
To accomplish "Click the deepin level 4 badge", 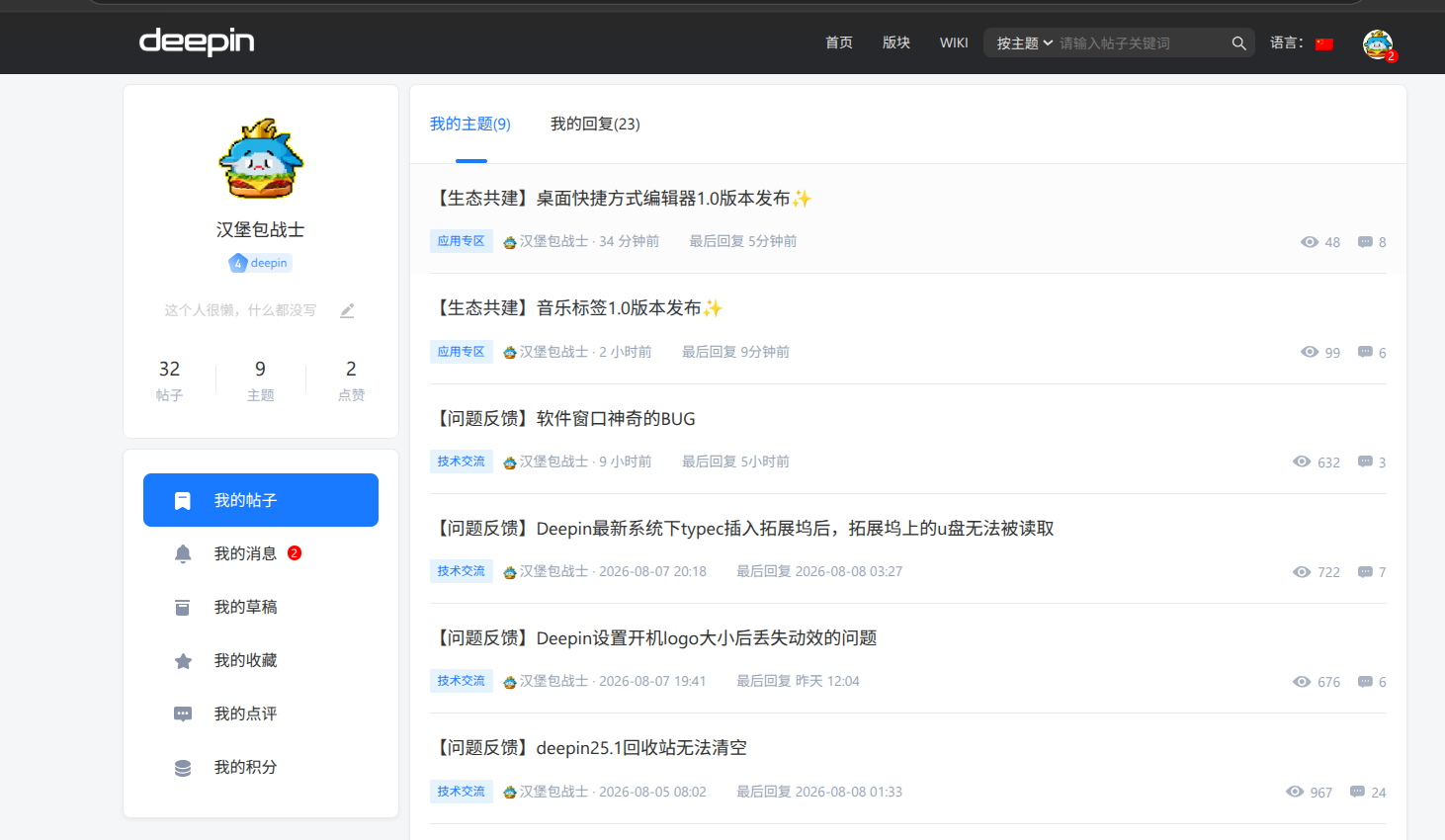I will 260,263.
